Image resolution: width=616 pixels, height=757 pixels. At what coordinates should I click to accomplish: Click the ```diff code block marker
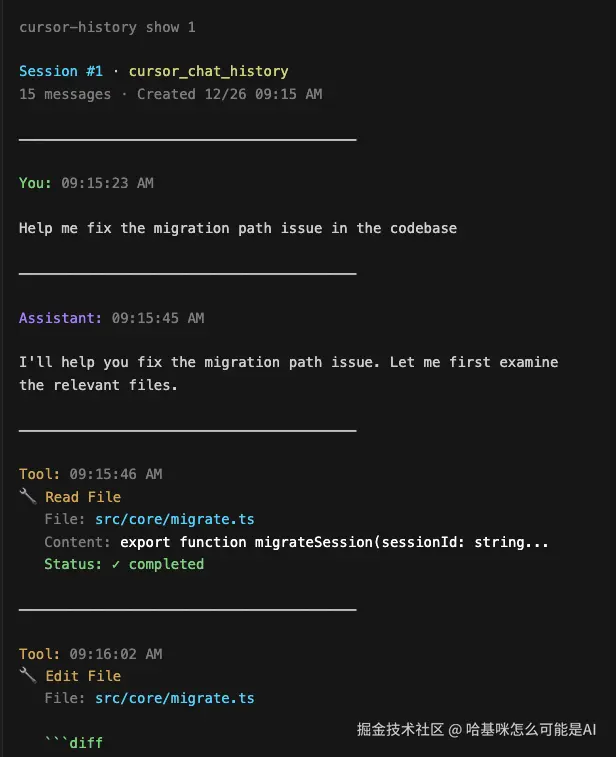click(x=74, y=743)
